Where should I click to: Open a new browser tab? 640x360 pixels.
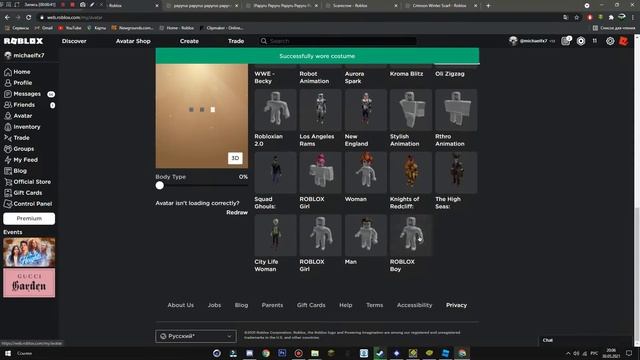pyautogui.click(x=488, y=6)
